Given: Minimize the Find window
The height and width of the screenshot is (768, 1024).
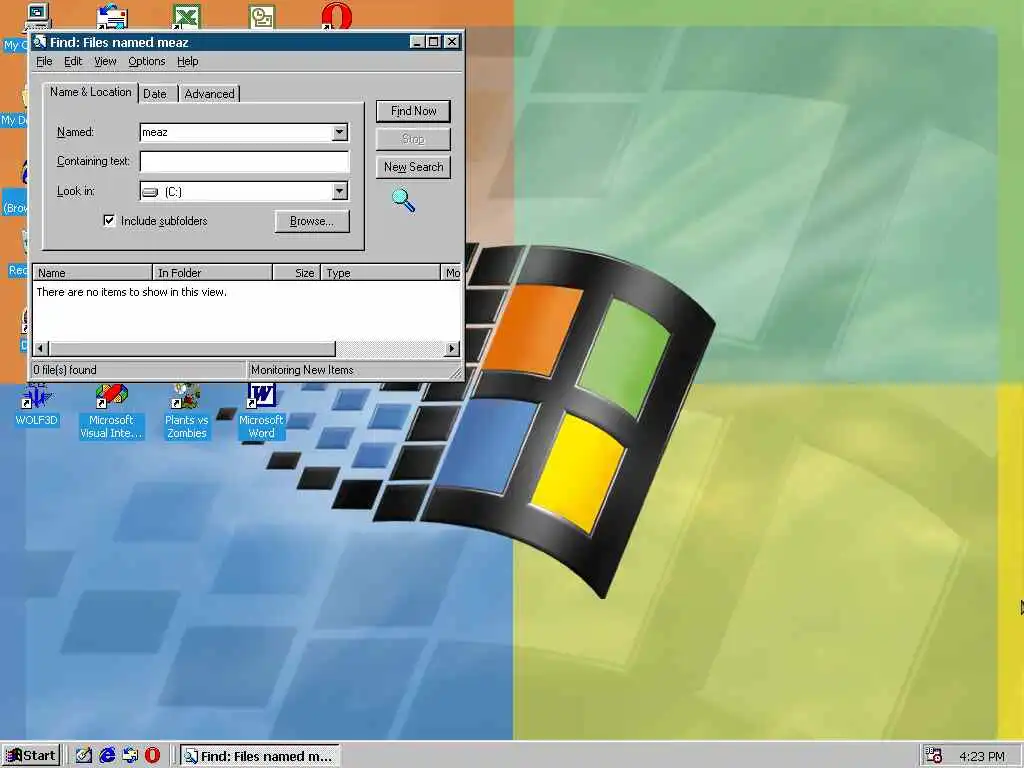Looking at the screenshot, I should 417,42.
